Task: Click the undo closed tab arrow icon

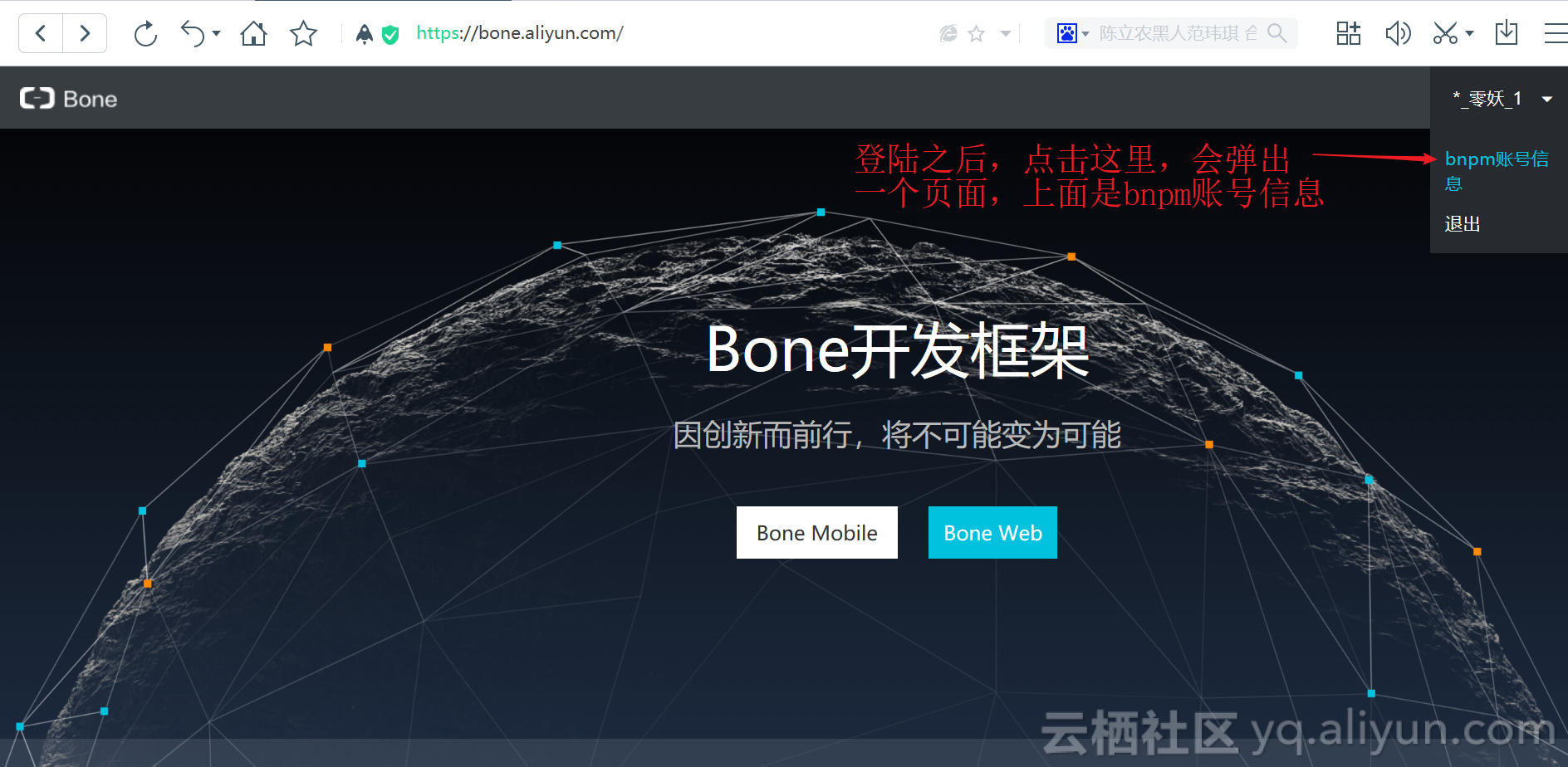Action: click(x=193, y=33)
